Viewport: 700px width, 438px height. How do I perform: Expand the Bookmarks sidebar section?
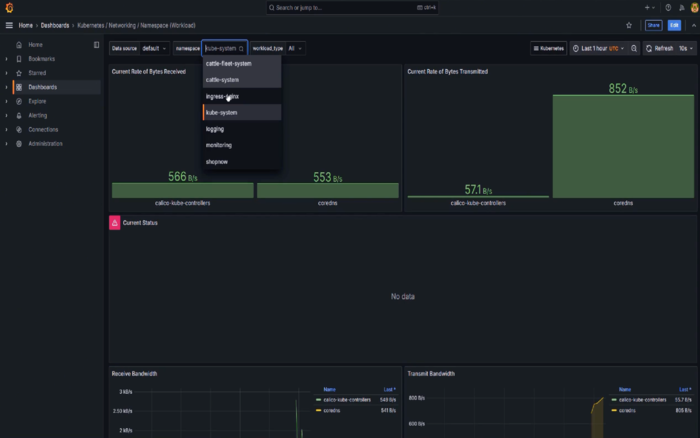pos(6,59)
